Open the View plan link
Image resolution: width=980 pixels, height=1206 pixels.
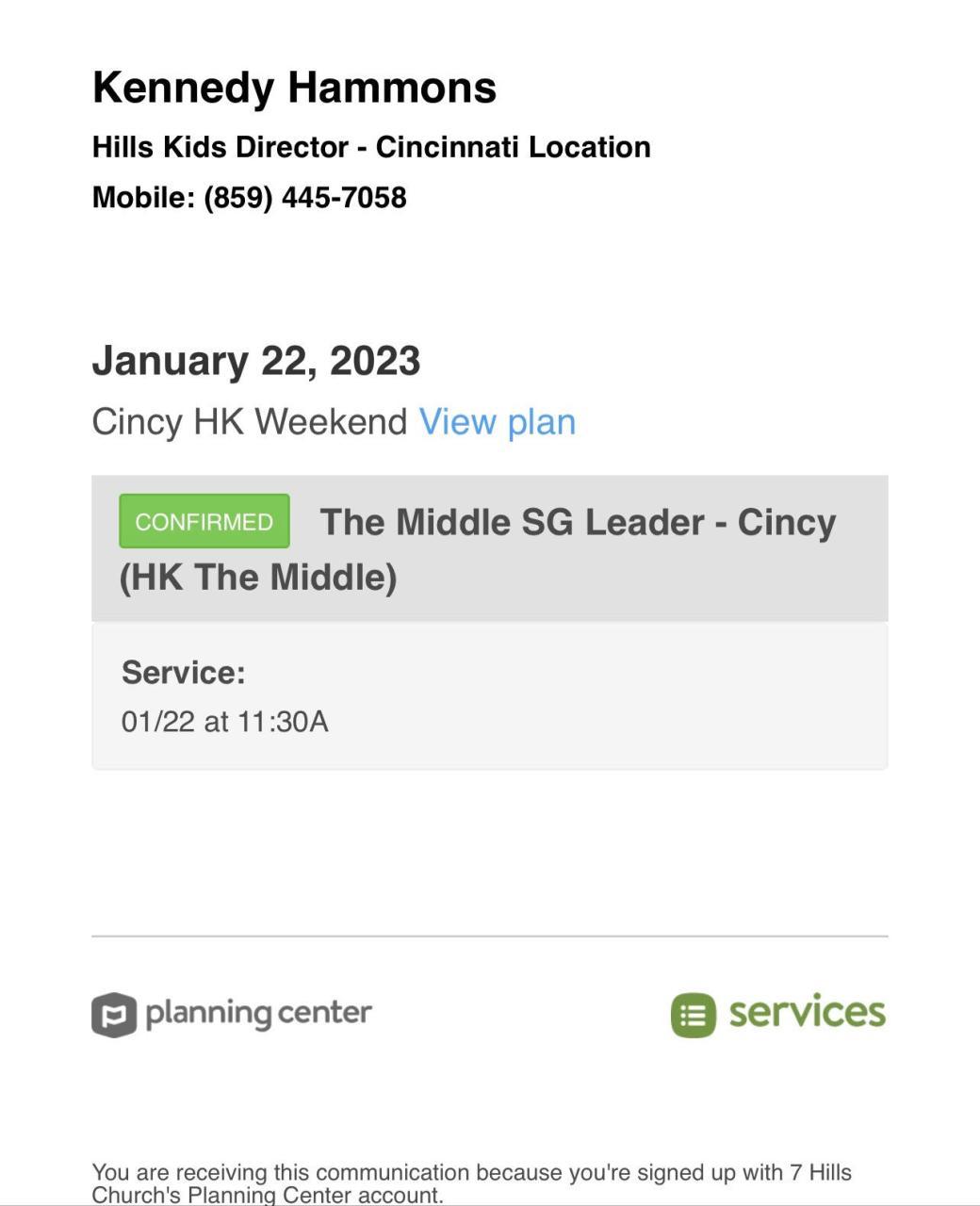point(497,422)
